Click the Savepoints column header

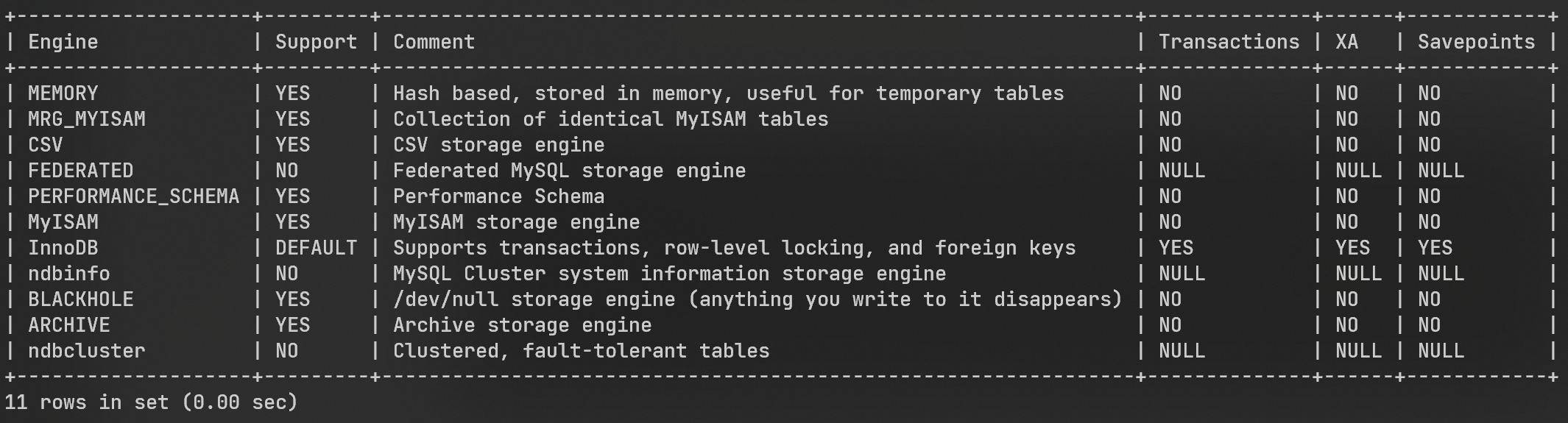pos(1476,42)
